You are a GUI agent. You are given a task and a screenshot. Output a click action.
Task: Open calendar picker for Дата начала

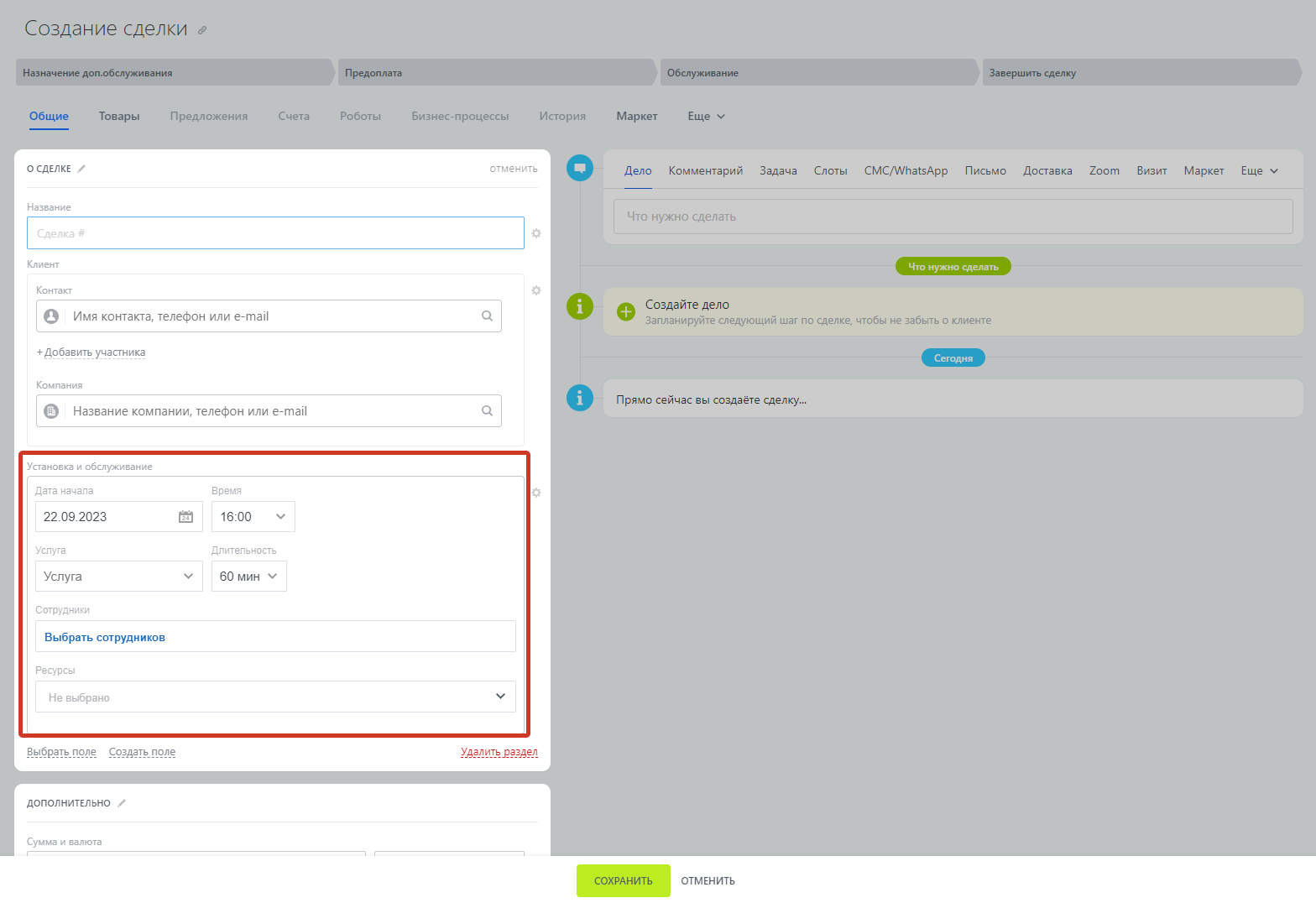(x=186, y=517)
